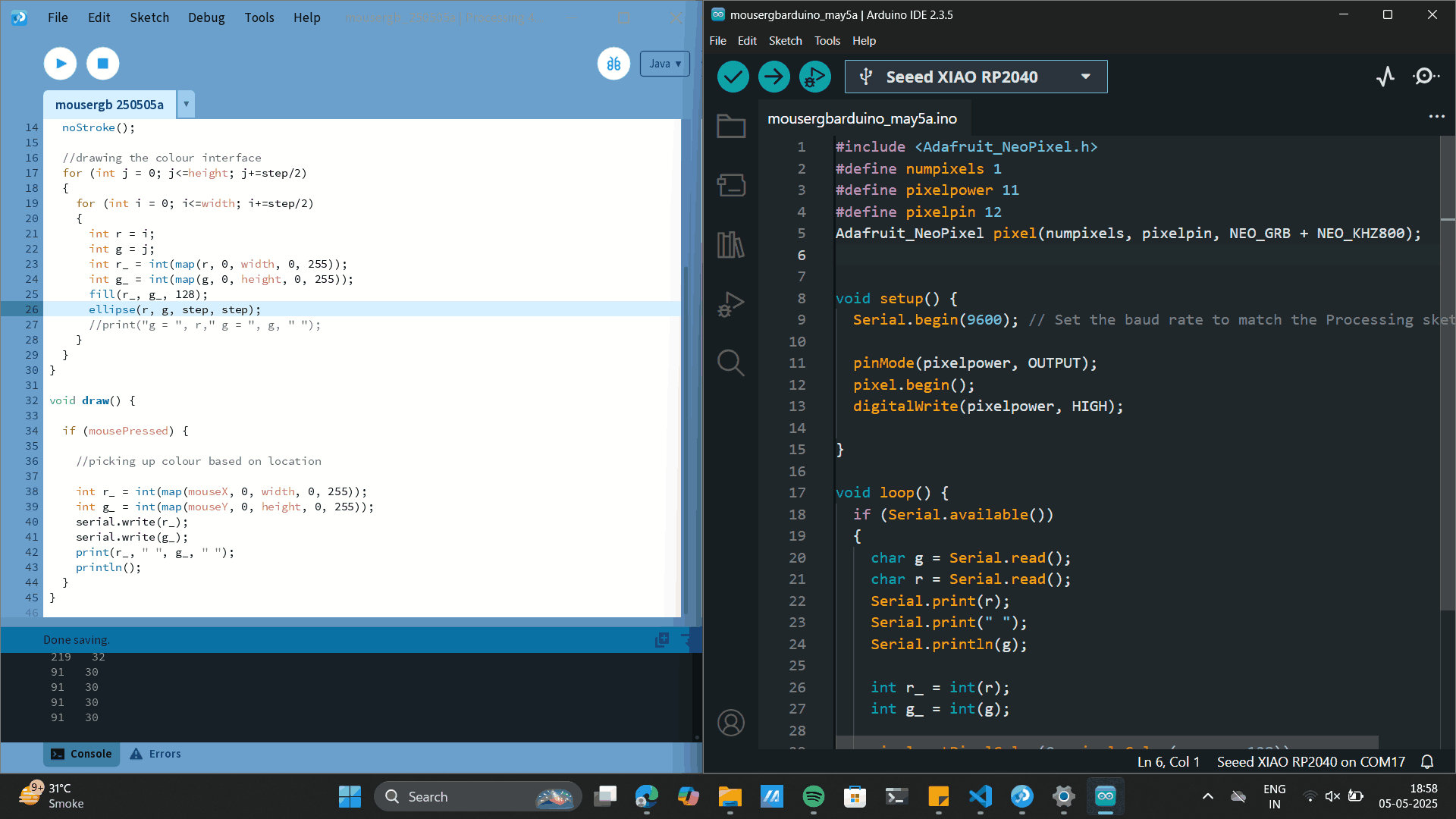The height and width of the screenshot is (819, 1456).
Task: Open Microsoft Edge from the taskbar
Action: [647, 797]
